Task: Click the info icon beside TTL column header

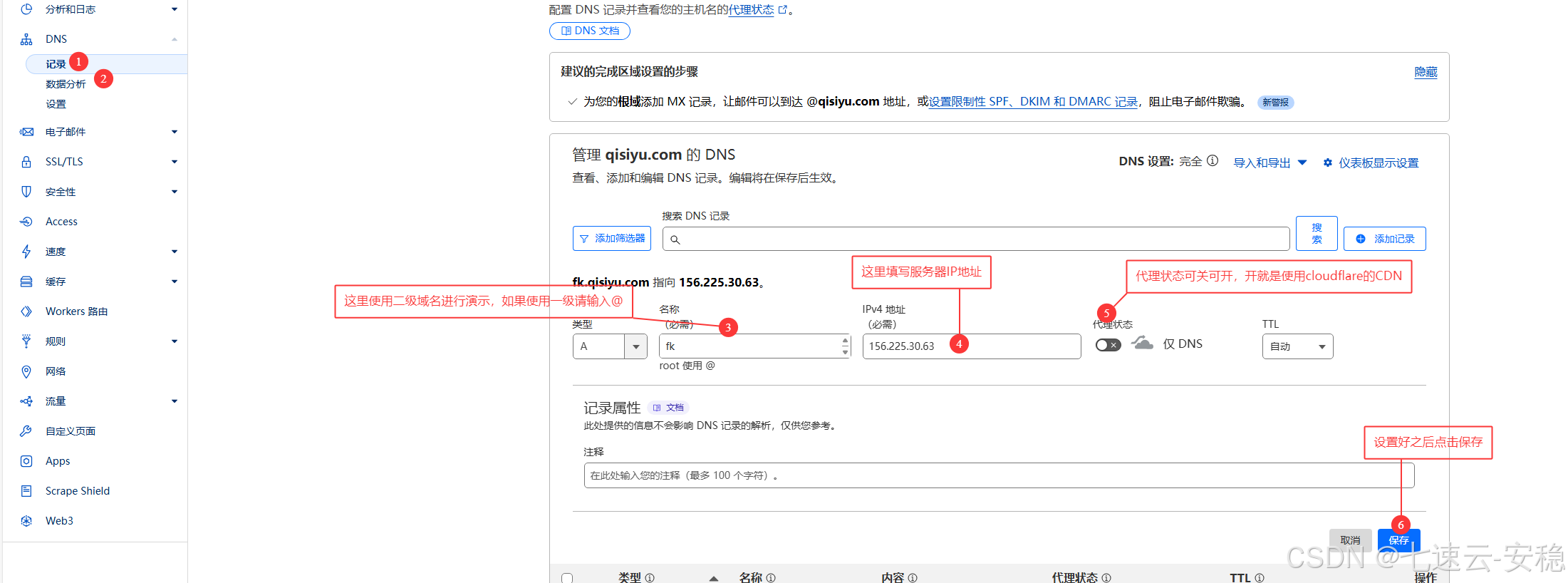Action: click(x=1260, y=578)
